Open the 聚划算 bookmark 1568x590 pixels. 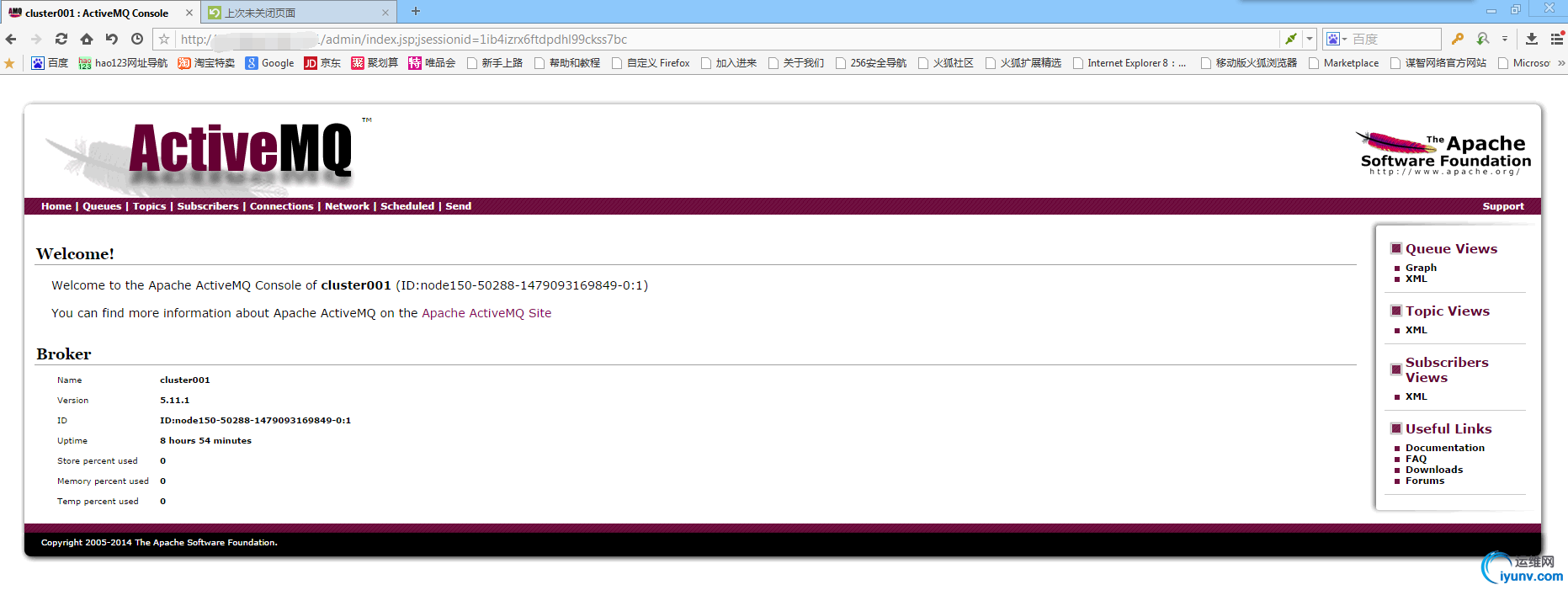tap(375, 63)
